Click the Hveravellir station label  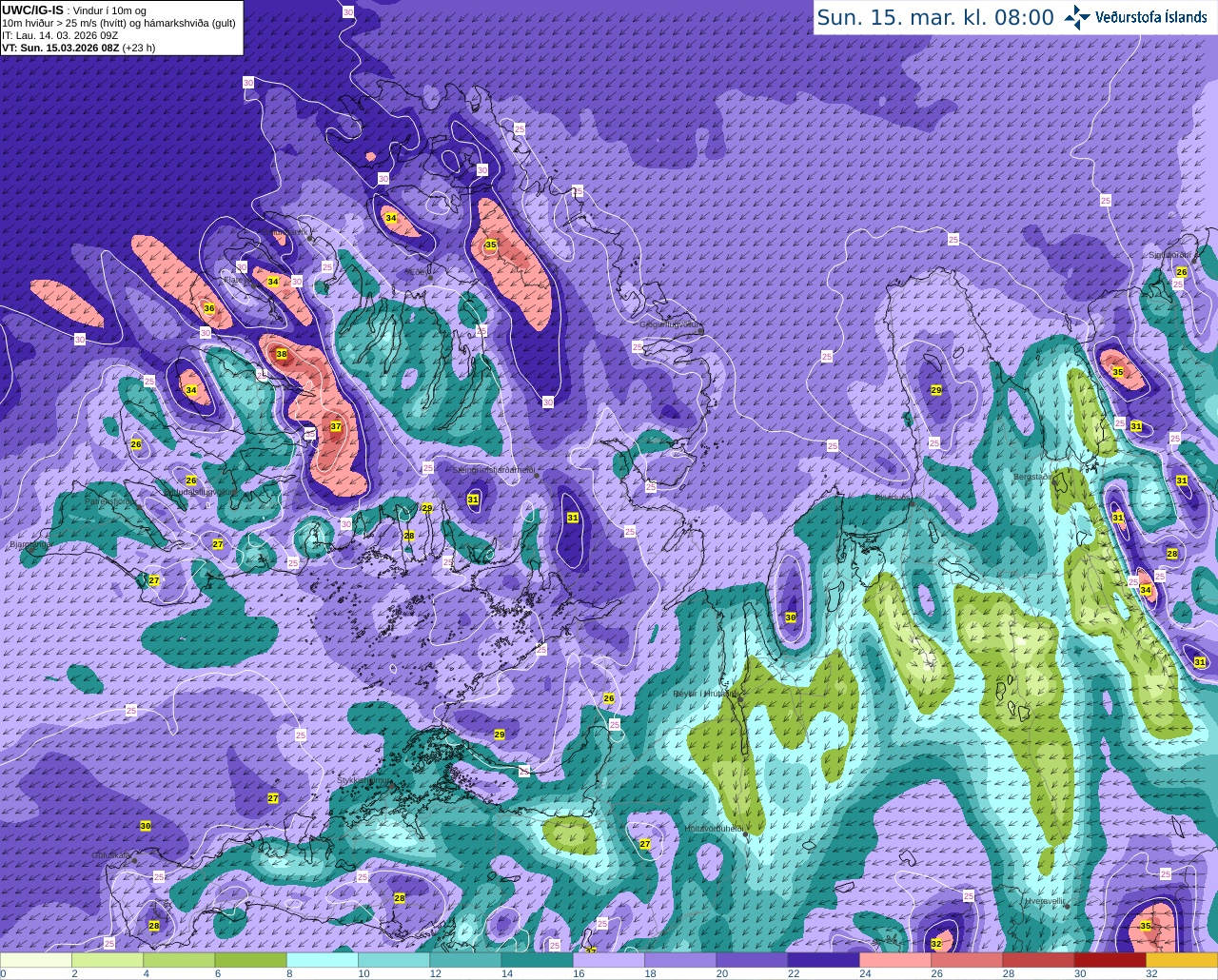pyautogui.click(x=1045, y=899)
